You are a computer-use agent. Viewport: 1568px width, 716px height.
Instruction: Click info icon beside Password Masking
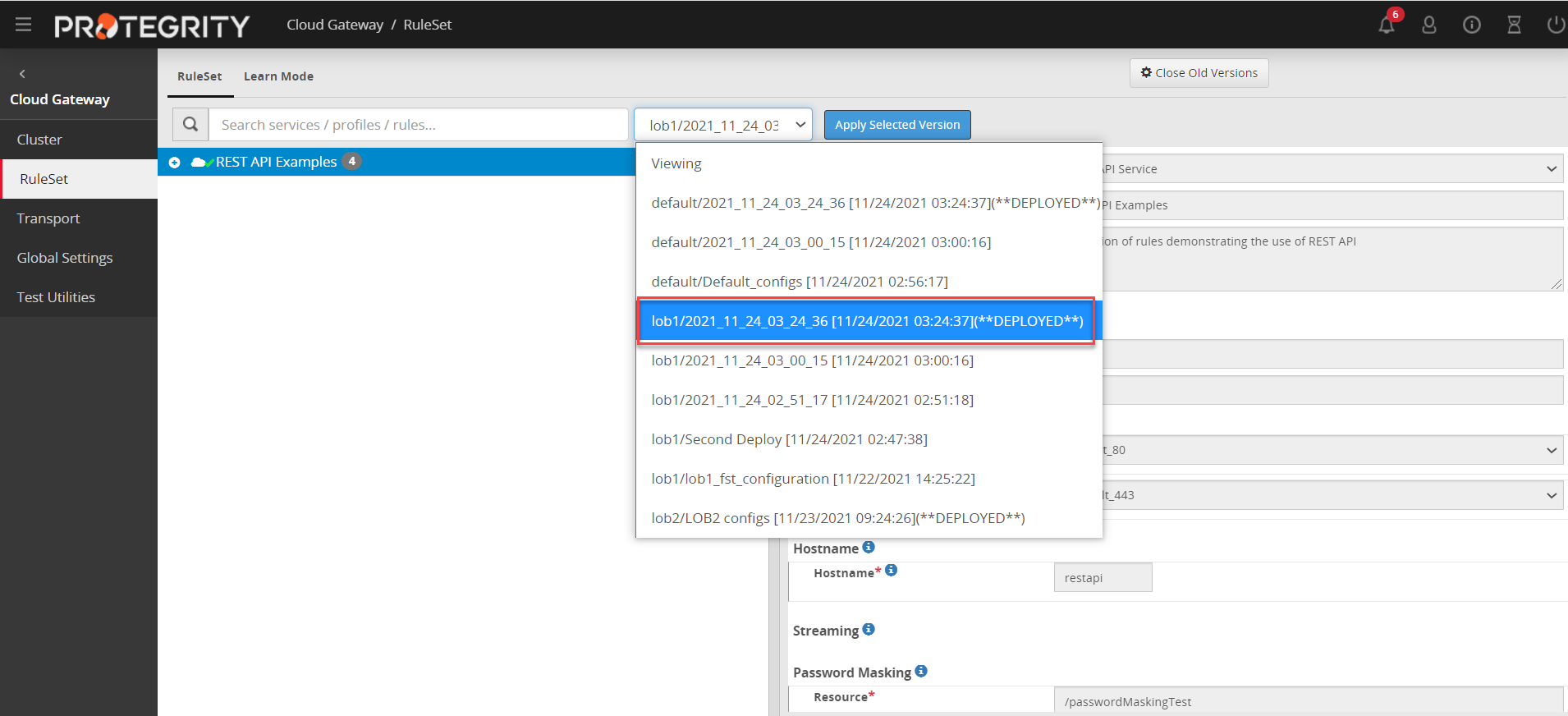(921, 671)
